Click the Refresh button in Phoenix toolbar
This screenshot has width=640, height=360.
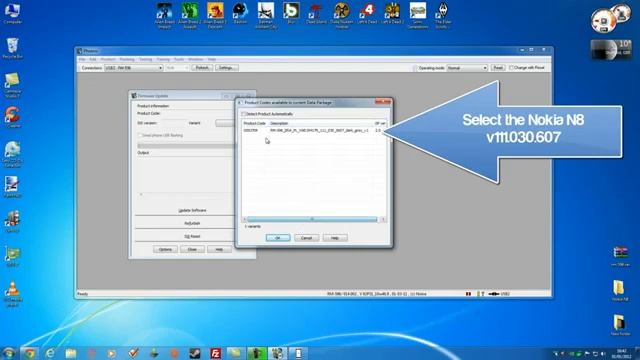point(202,68)
